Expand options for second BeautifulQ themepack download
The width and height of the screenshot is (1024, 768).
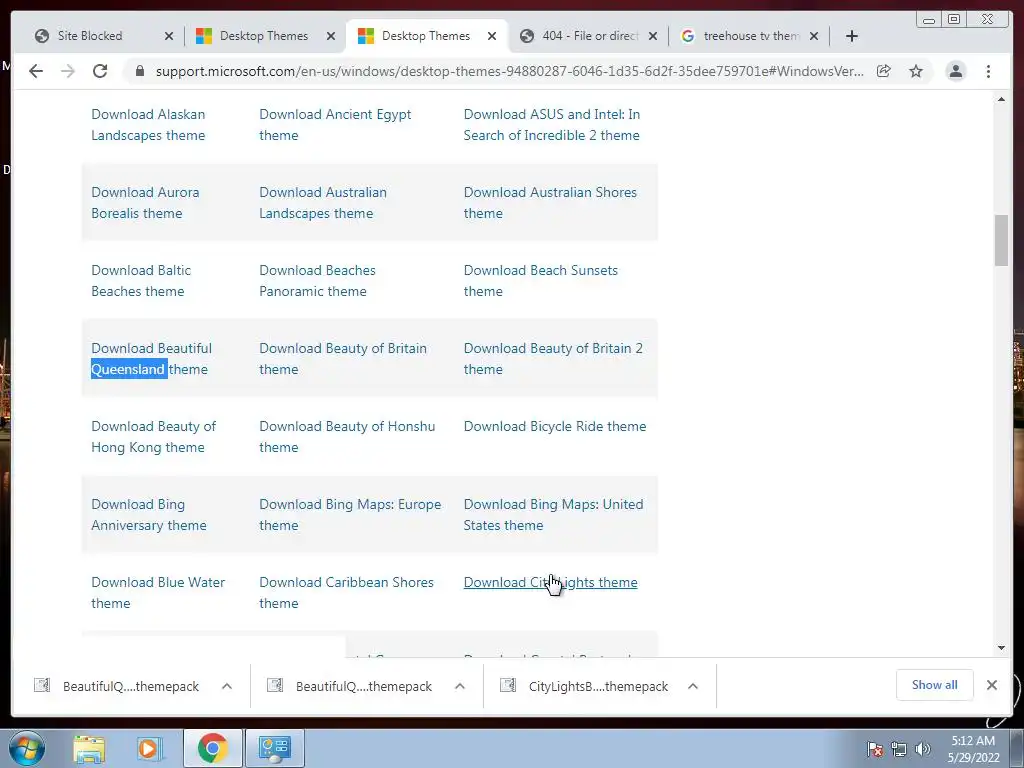(460, 686)
